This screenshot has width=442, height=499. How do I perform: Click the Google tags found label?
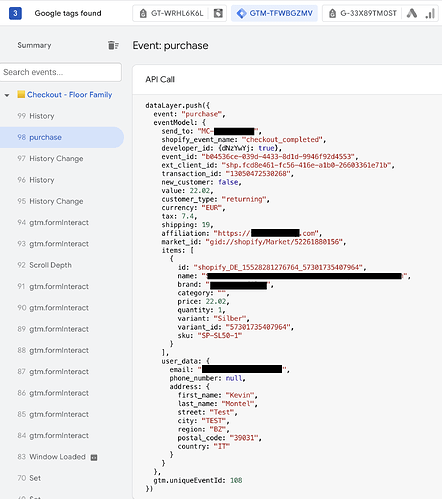pyautogui.click(x=68, y=13)
